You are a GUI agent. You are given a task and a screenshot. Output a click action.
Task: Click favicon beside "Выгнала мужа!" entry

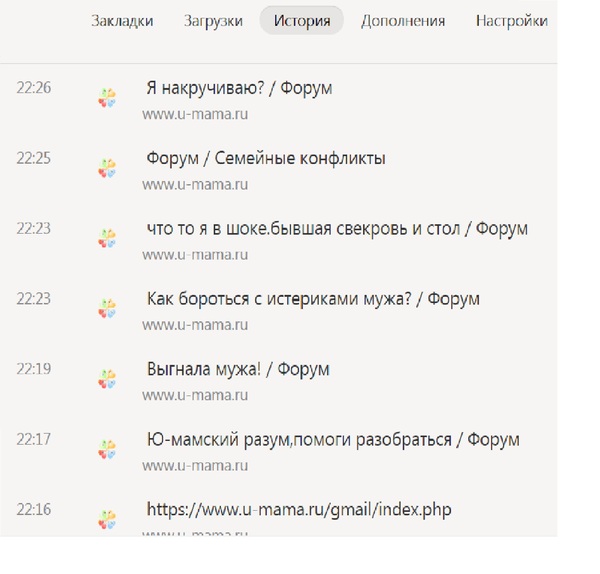[107, 378]
